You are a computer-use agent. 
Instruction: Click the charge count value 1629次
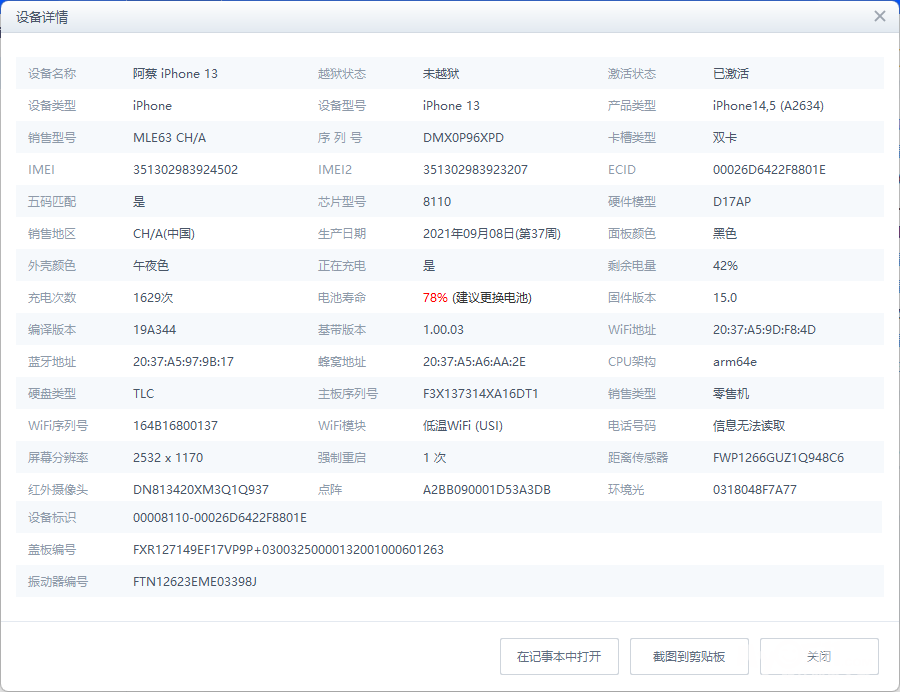tap(154, 298)
